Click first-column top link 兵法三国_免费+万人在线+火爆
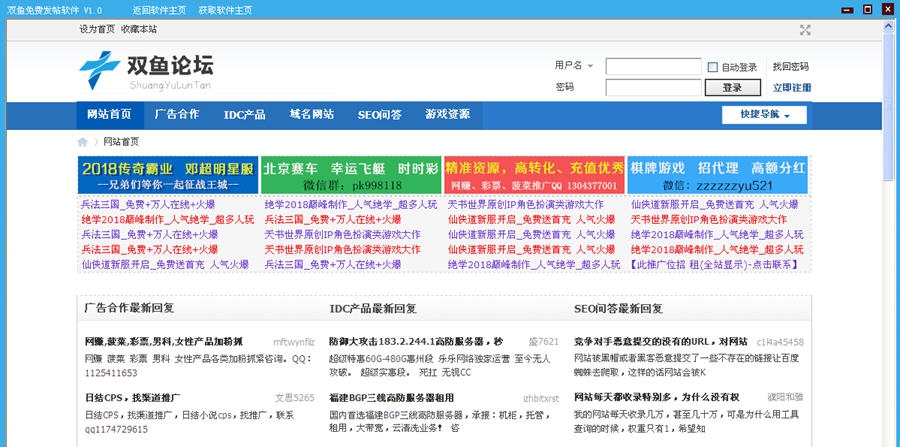900x447 pixels. [x=149, y=204]
